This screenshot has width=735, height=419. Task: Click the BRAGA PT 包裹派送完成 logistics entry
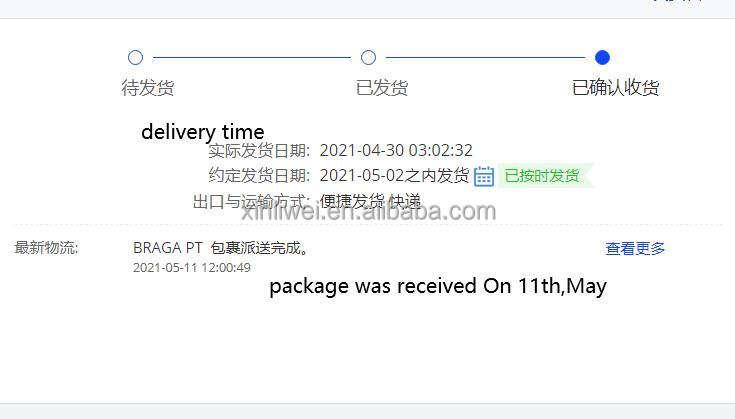tap(221, 248)
